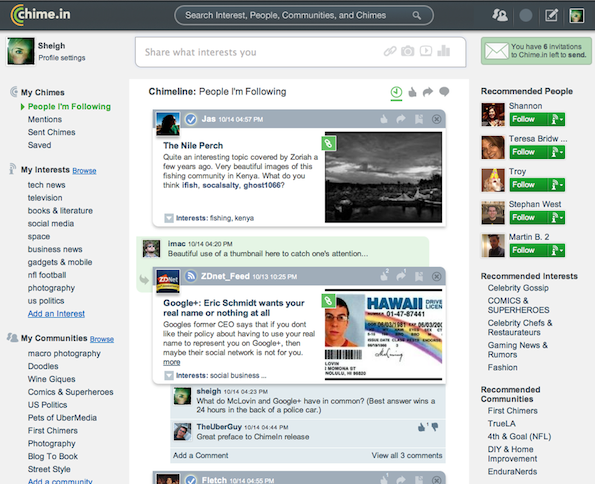This screenshot has height=484, width=595.
Task: Close the ZDnet_Feed chime
Action: point(436,276)
